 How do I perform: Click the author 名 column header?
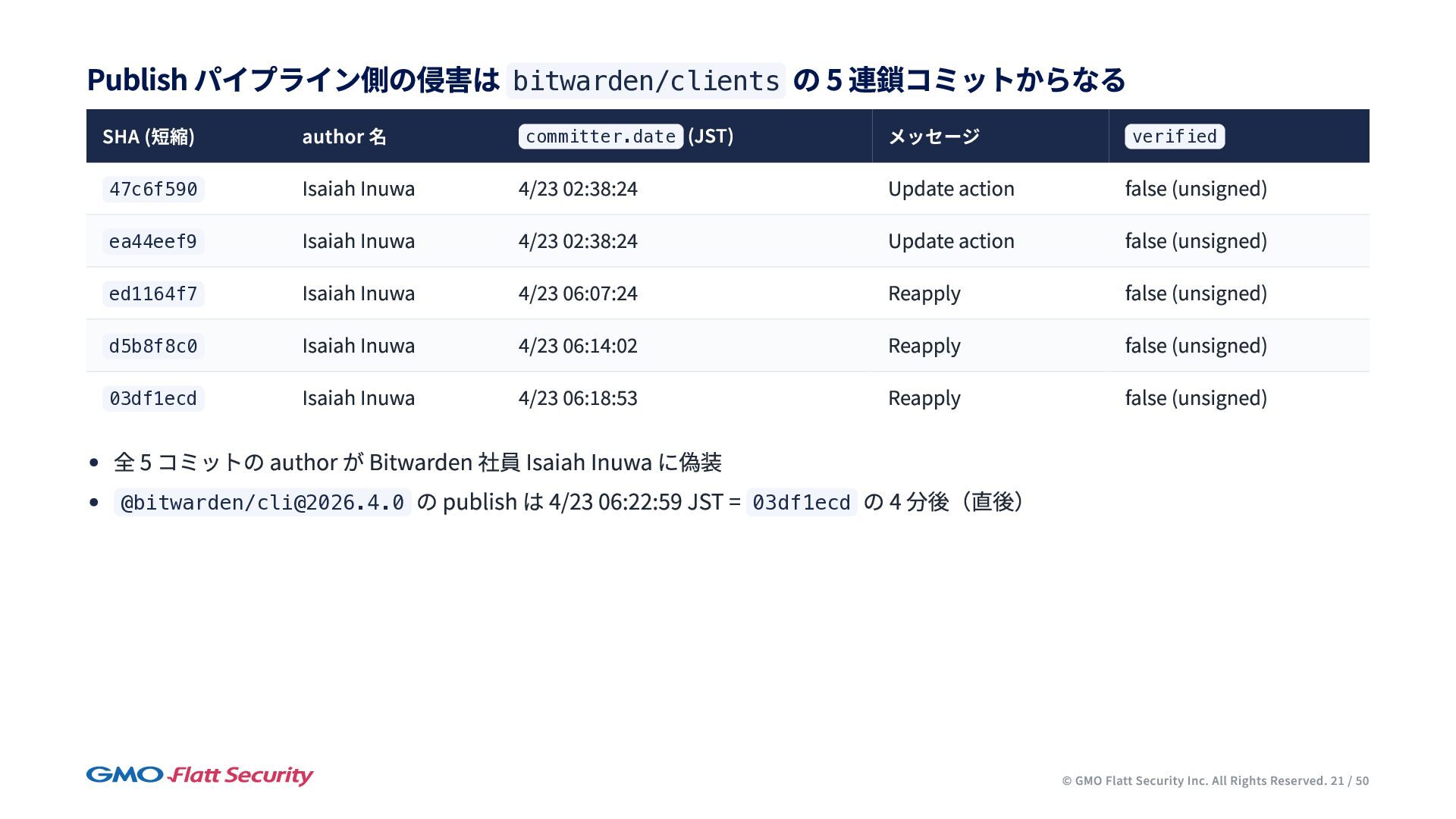[344, 136]
